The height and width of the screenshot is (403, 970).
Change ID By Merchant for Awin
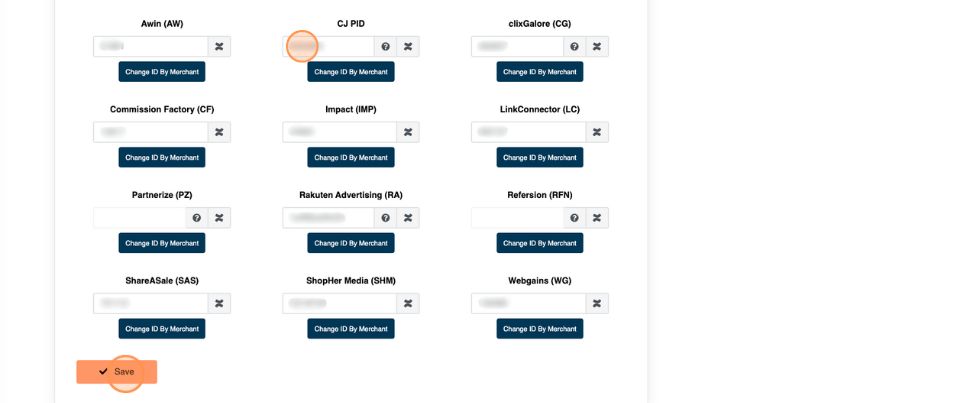click(162, 72)
